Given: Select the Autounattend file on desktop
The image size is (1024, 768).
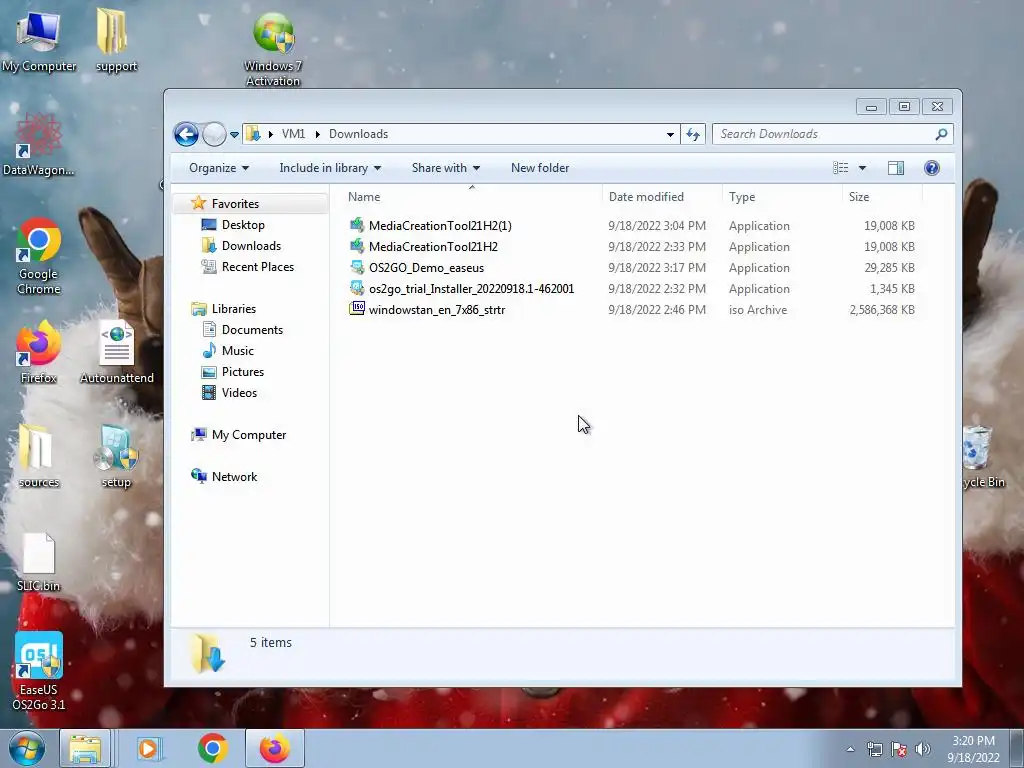Looking at the screenshot, I should point(117,353).
